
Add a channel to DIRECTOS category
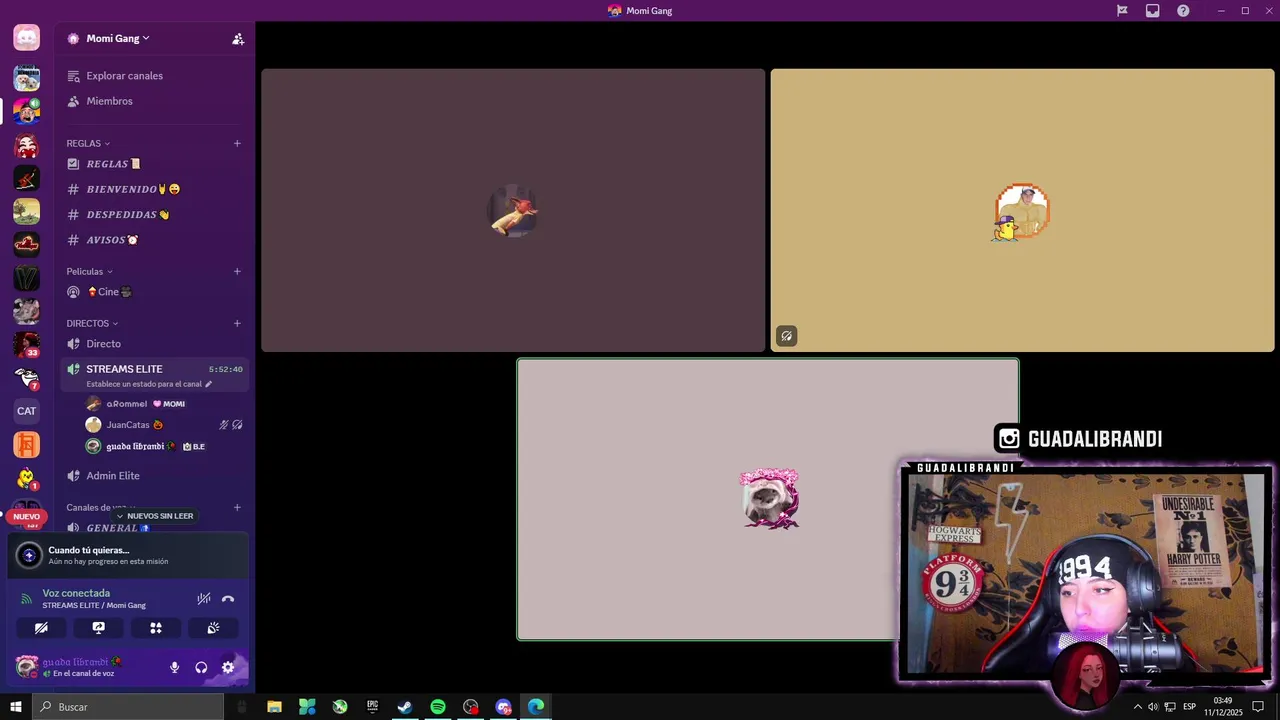(237, 323)
